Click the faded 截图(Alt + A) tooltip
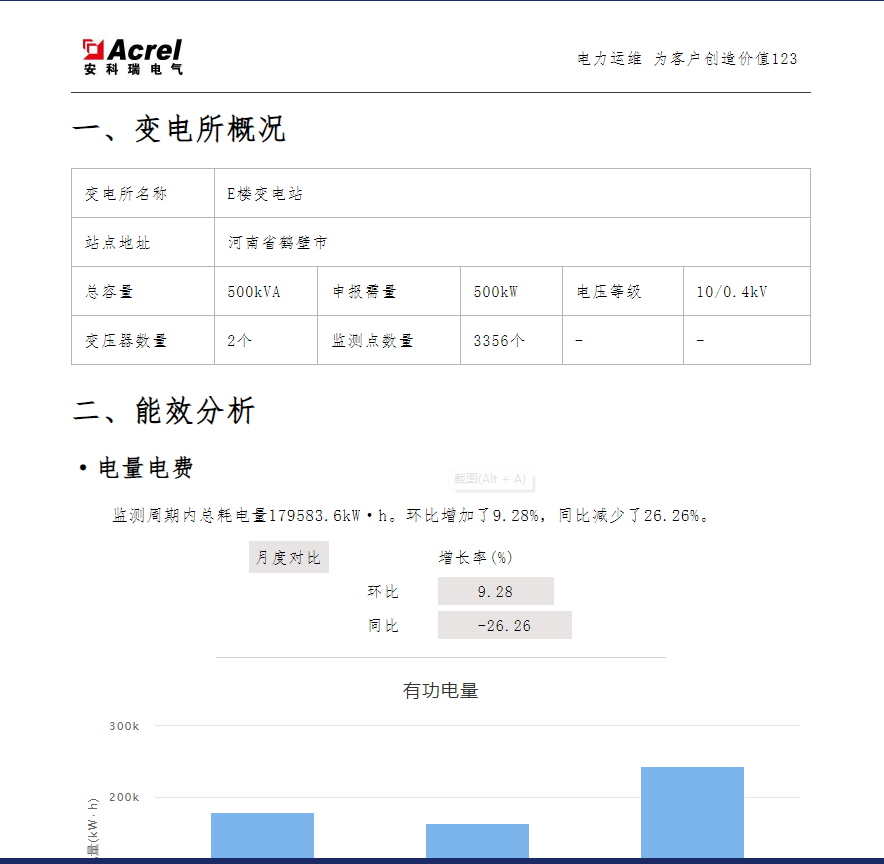884x864 pixels. point(490,479)
